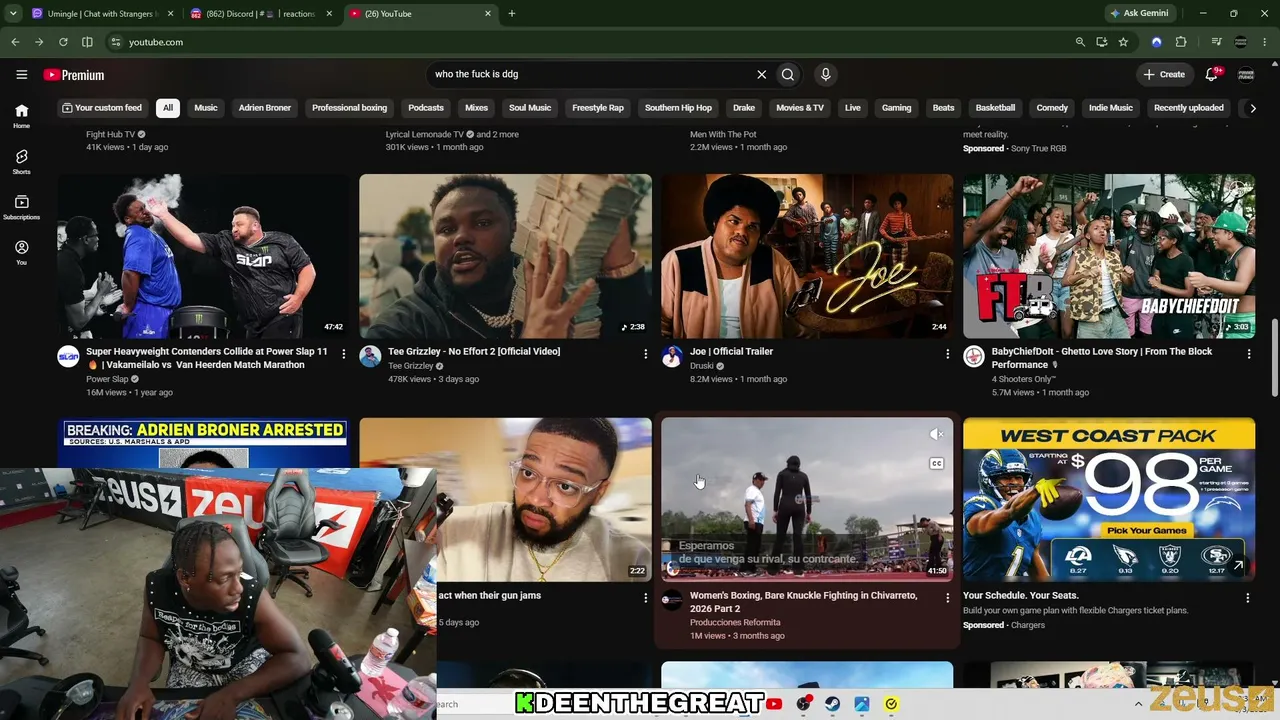Open a new browser tab
Viewport: 1280px width, 720px height.
tap(511, 13)
